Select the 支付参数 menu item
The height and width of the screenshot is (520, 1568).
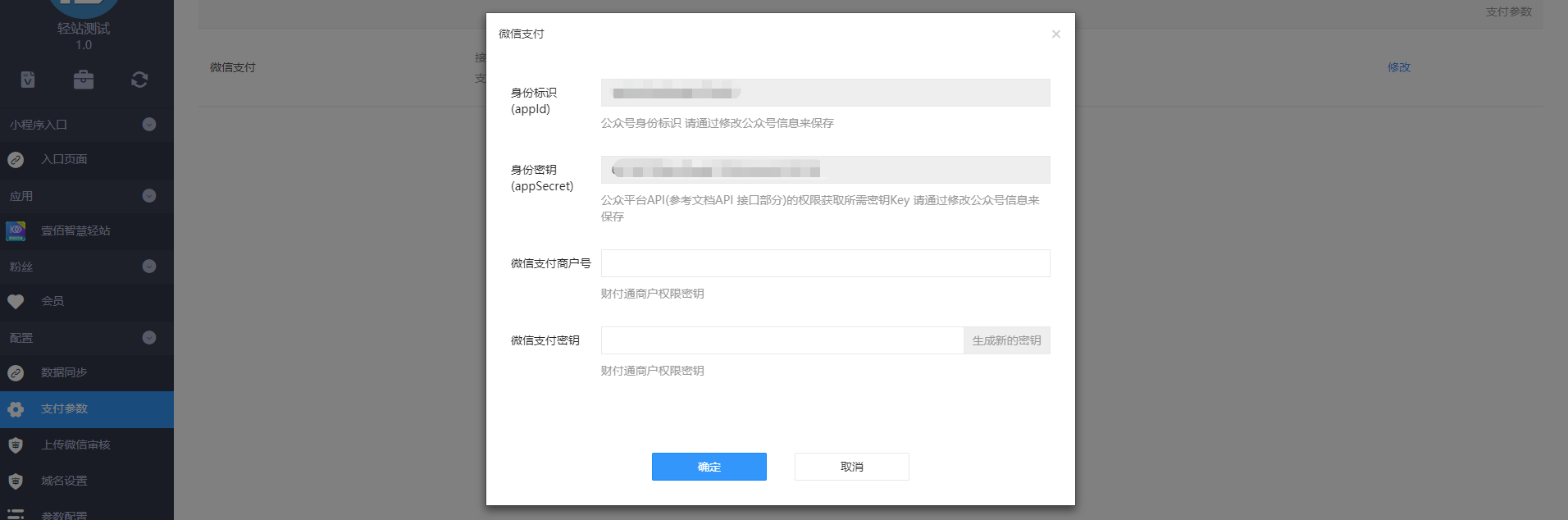coord(87,409)
